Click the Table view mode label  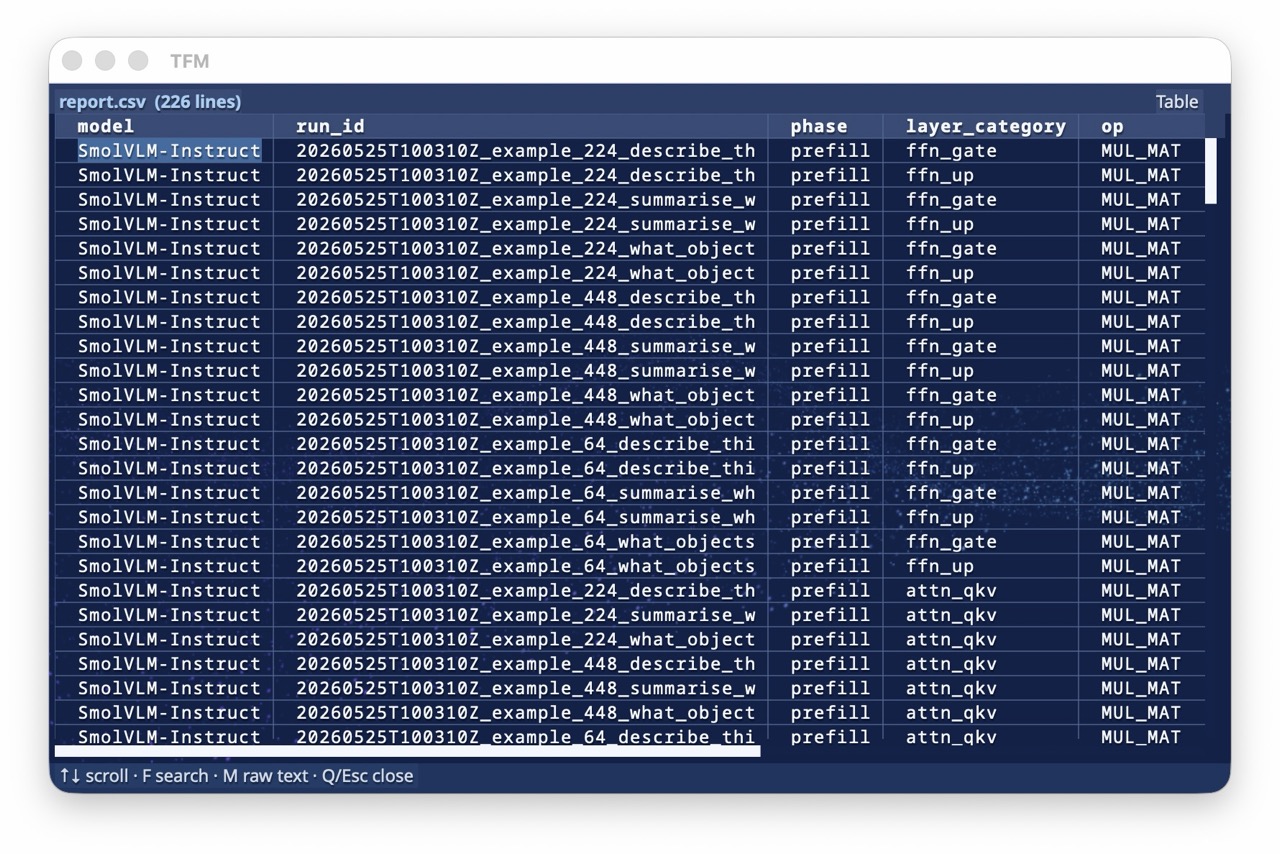[x=1177, y=101]
